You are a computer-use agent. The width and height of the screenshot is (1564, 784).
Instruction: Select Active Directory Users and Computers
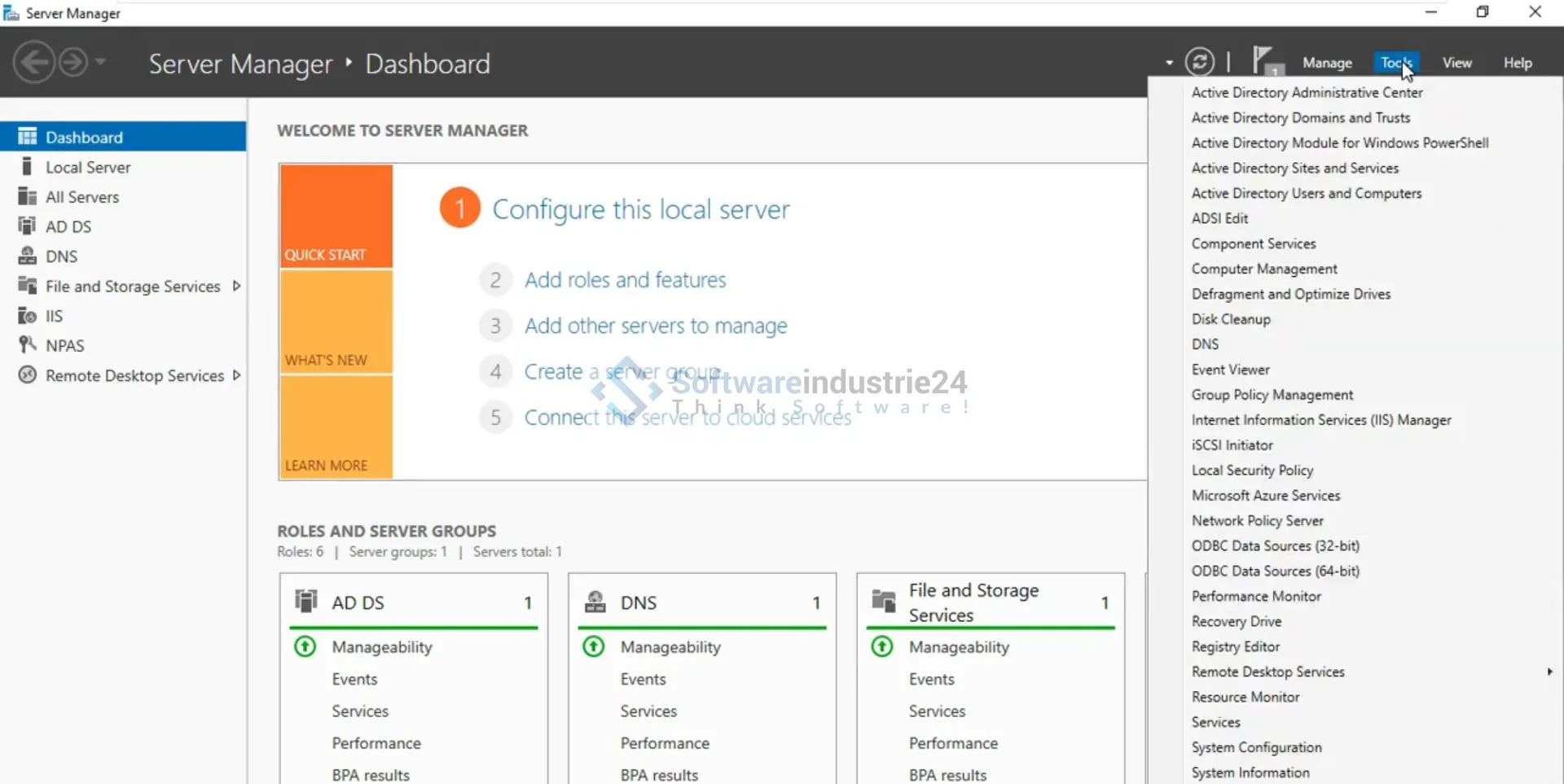[1306, 193]
